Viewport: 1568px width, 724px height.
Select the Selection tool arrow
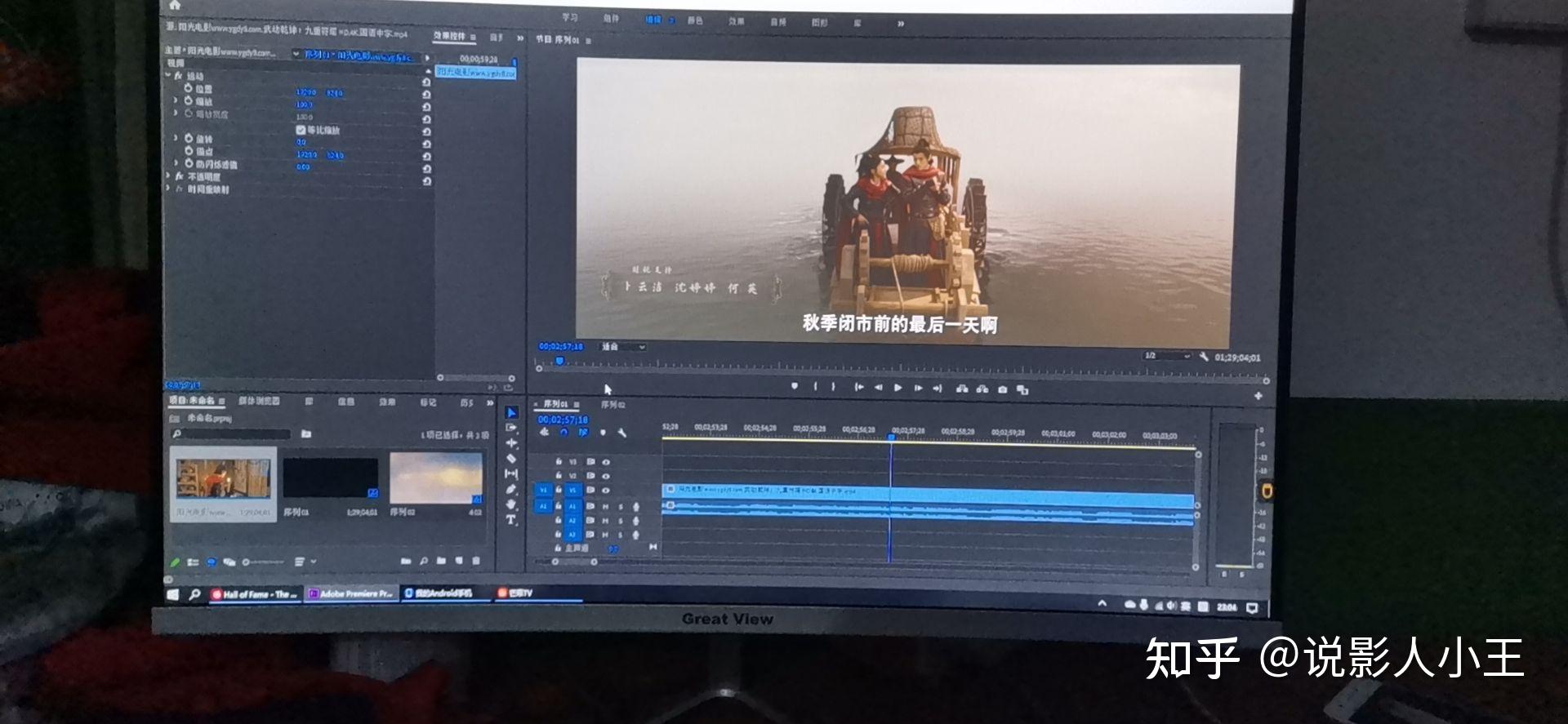point(511,412)
